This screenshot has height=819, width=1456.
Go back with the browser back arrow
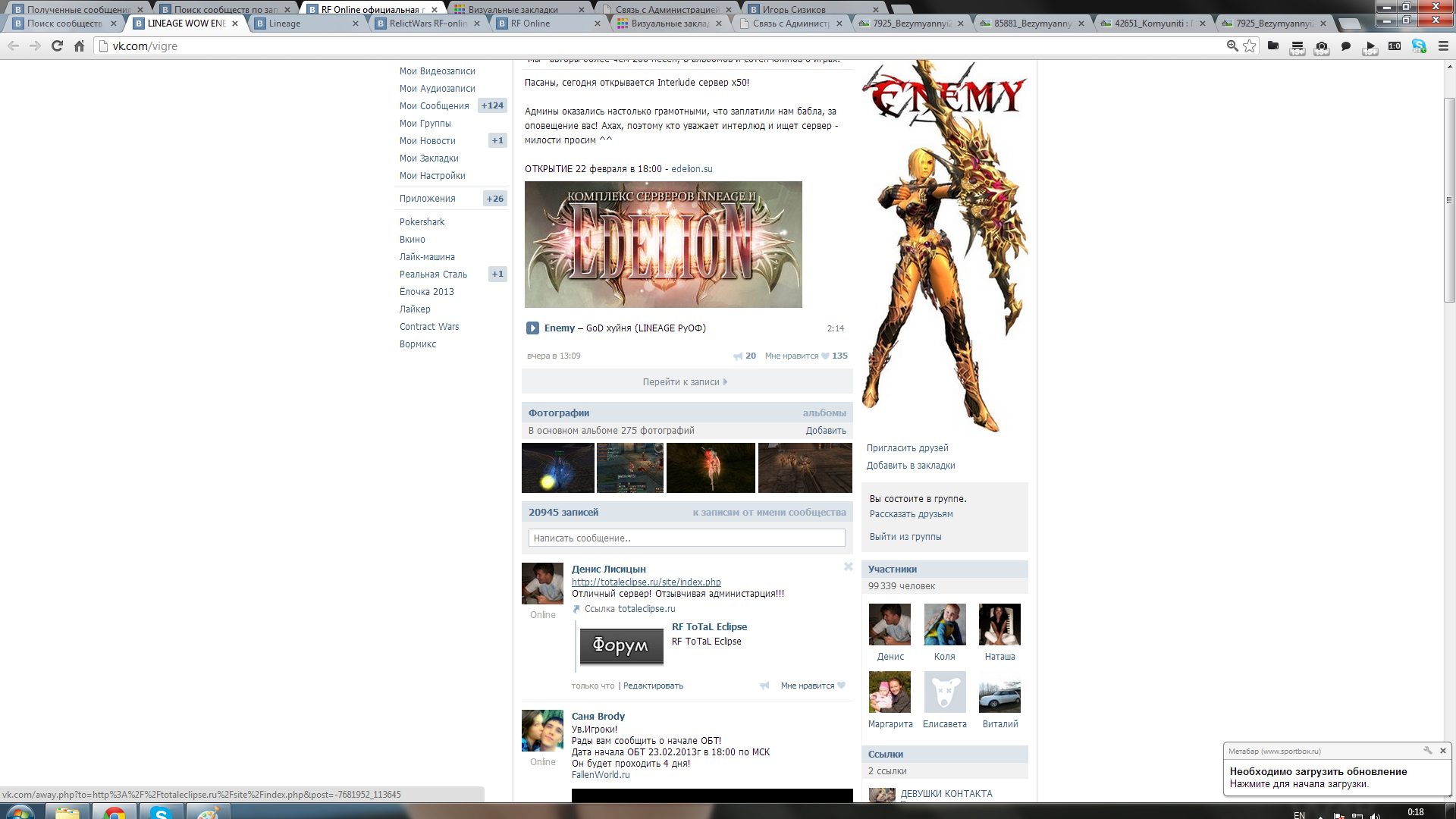click(13, 46)
